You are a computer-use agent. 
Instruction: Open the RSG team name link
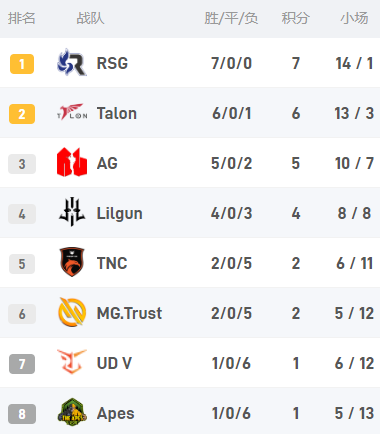tap(112, 63)
